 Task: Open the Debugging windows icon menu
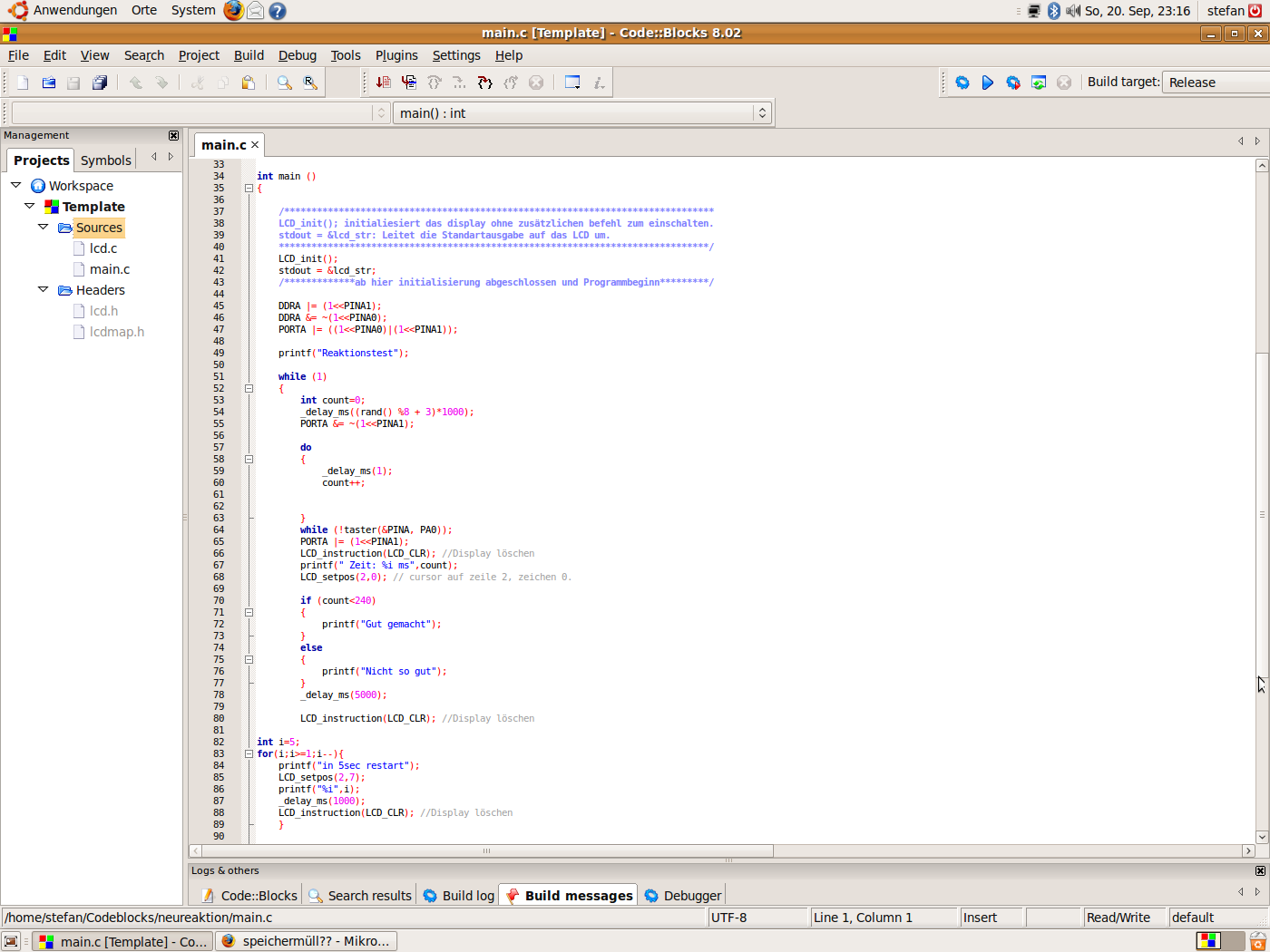click(572, 83)
